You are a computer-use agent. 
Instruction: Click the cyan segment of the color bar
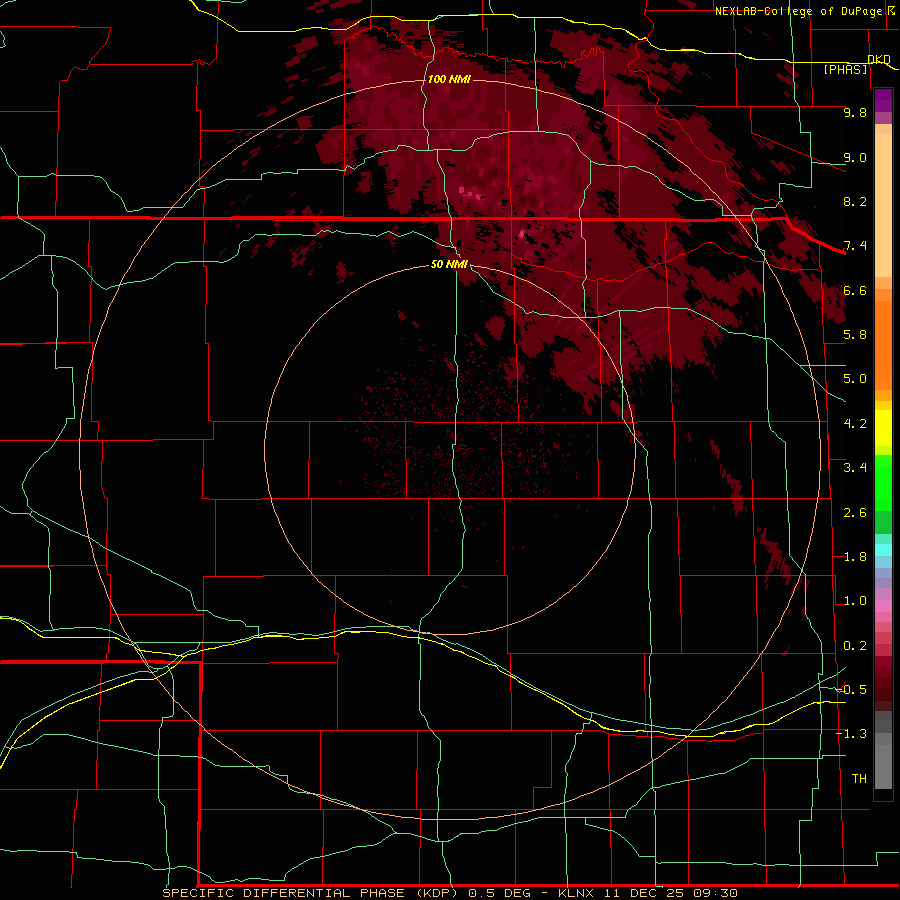(x=883, y=550)
